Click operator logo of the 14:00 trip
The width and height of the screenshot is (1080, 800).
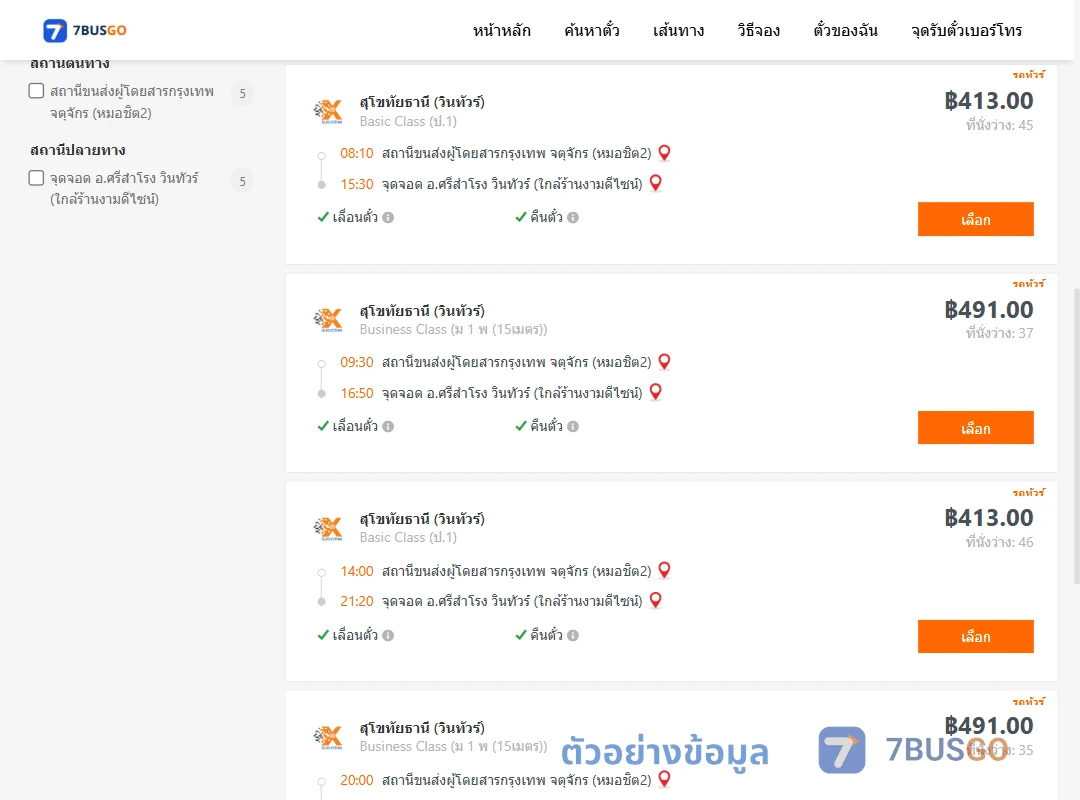328,529
